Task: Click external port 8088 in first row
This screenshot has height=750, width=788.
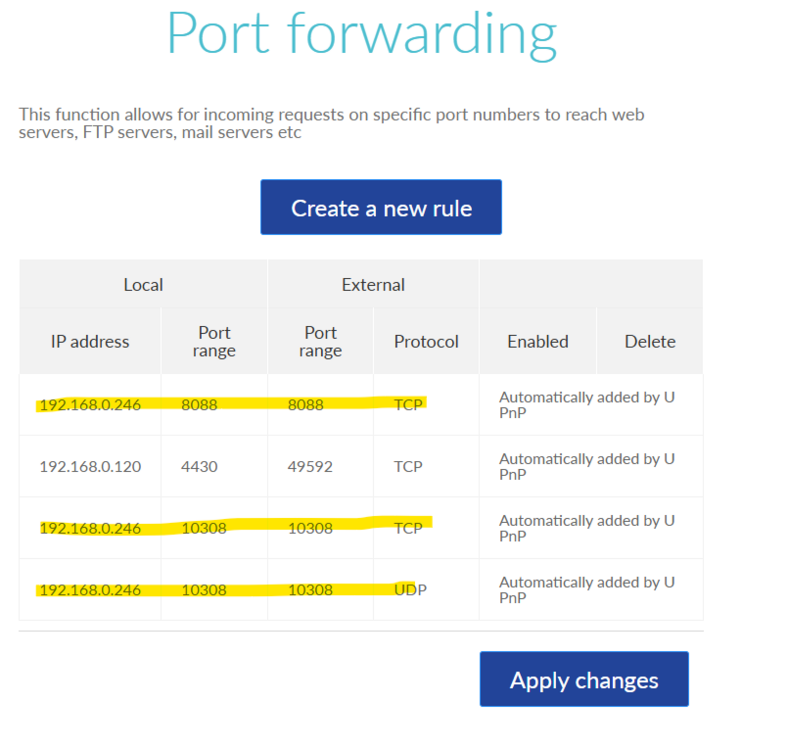Action: pos(305,405)
